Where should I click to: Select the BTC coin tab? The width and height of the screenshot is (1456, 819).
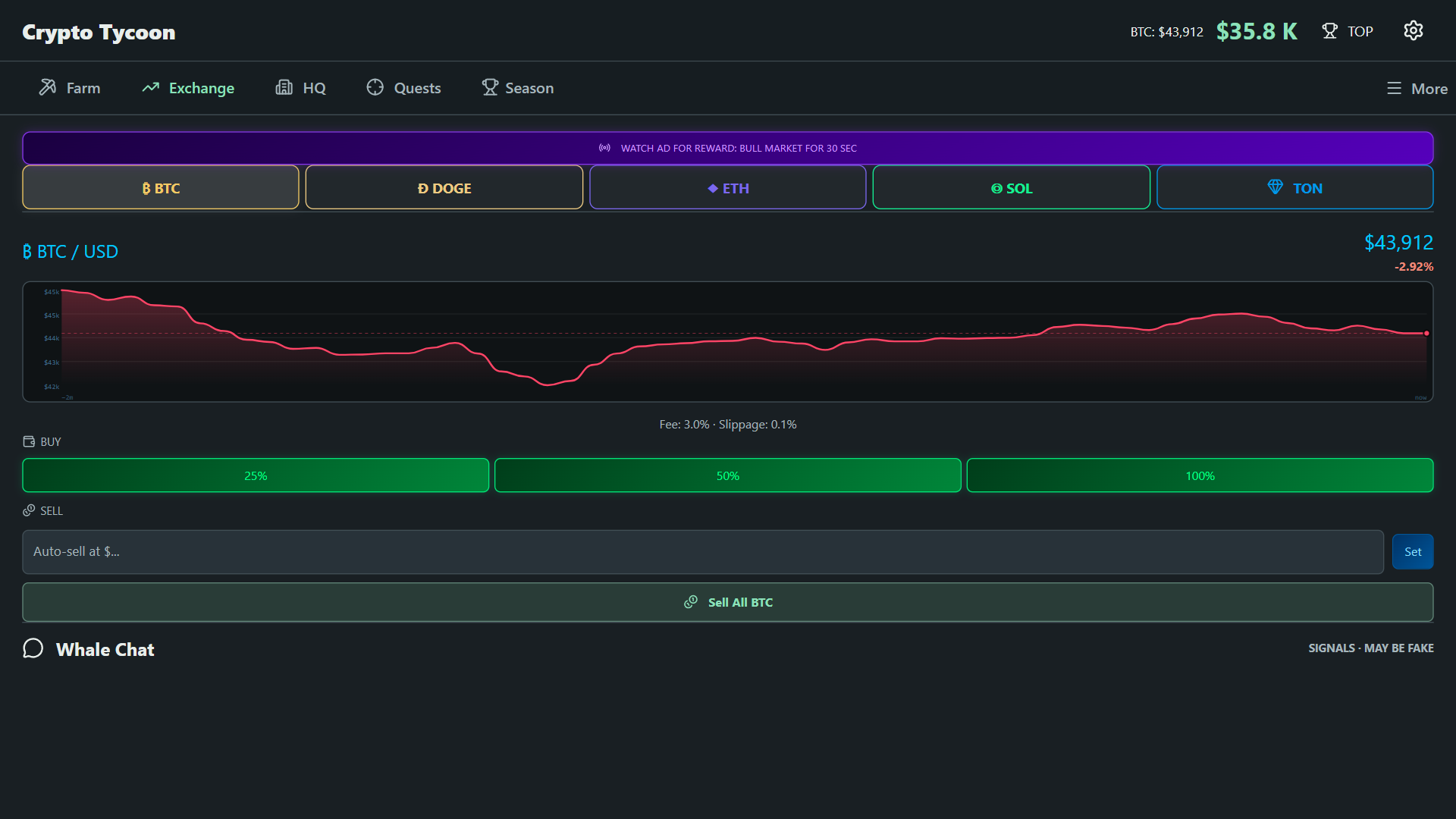point(161,187)
